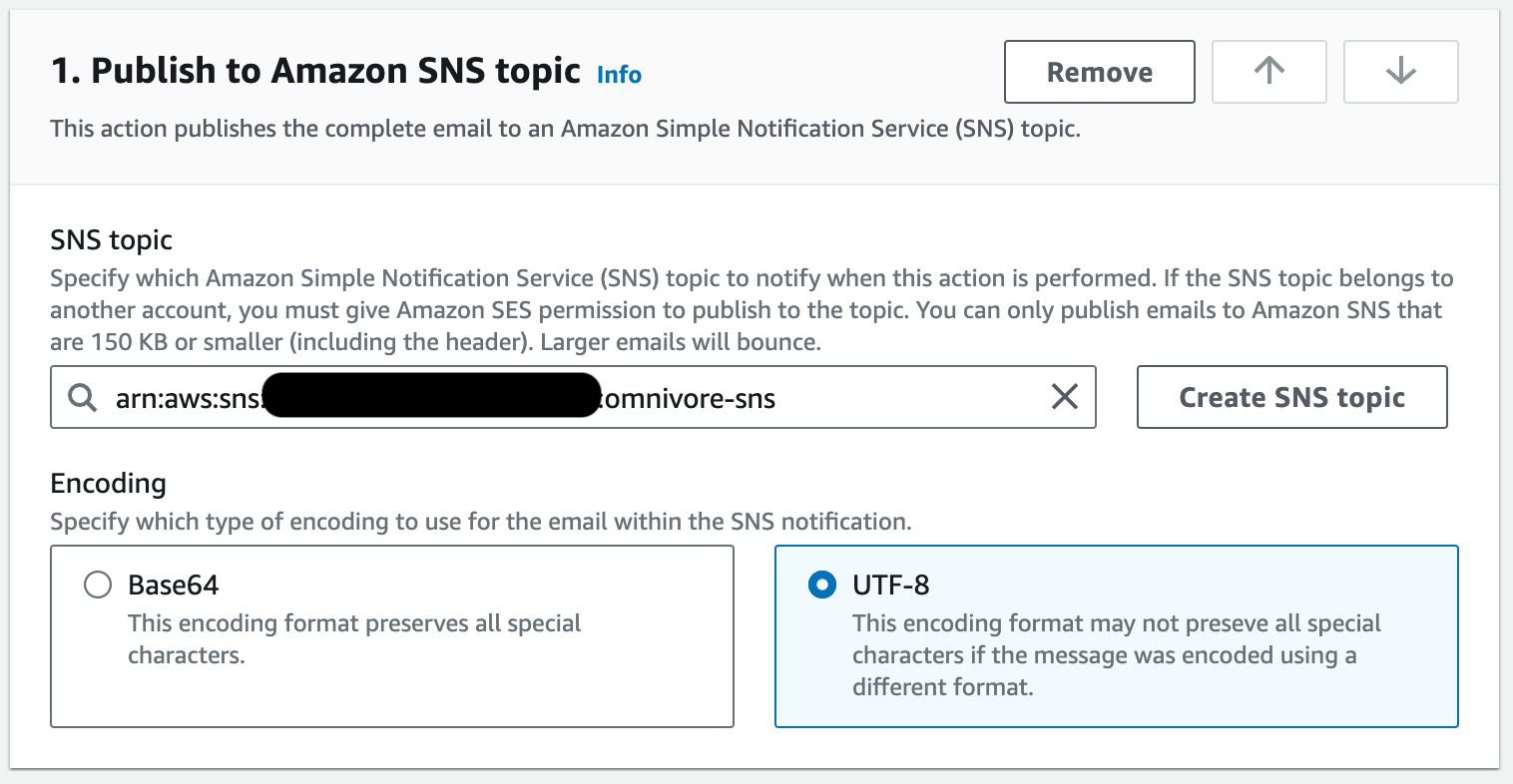Image resolution: width=1513 pixels, height=784 pixels.
Task: Select the Base64 encoding option
Action: point(97,585)
